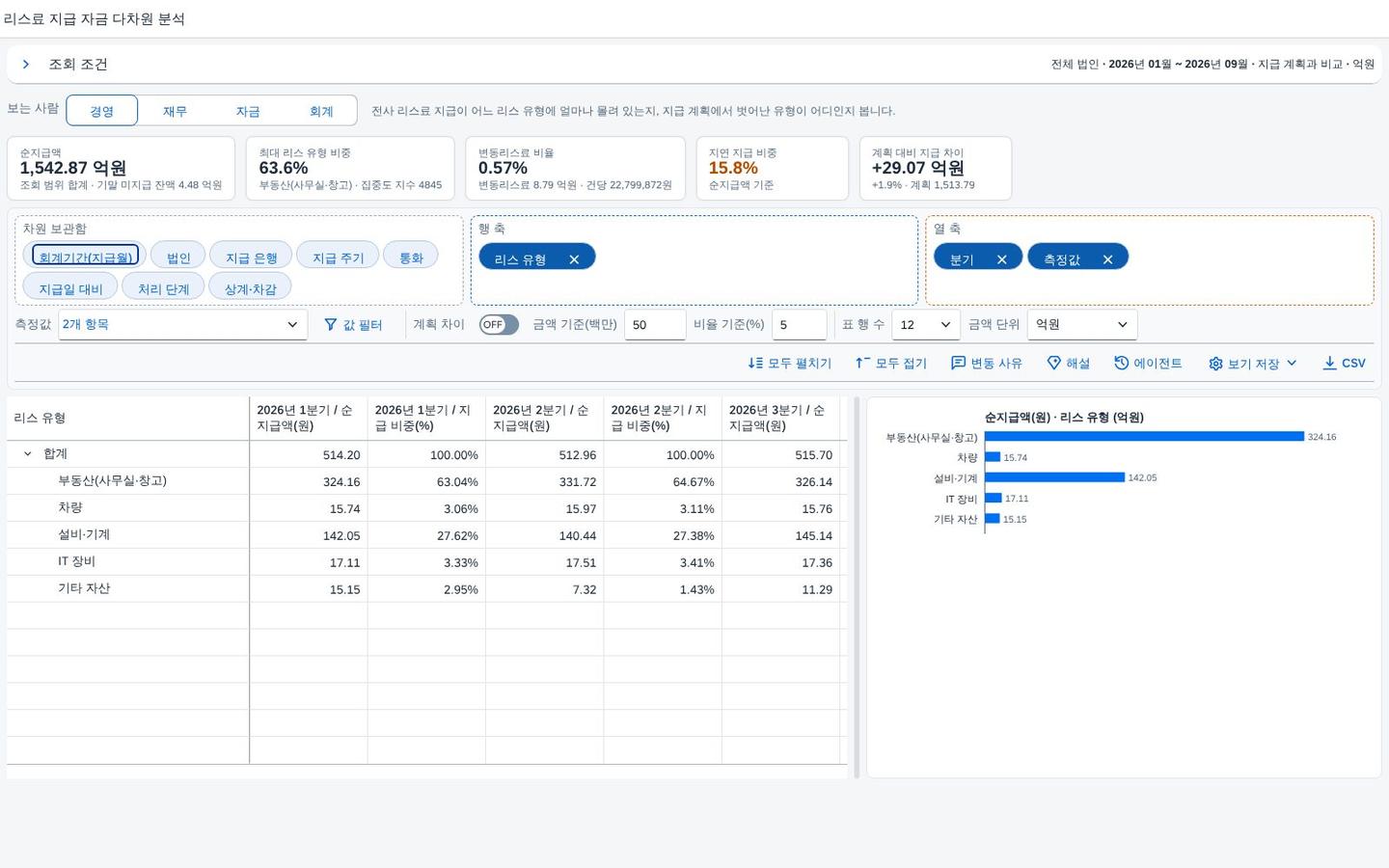Expand the 조회 조건 section
Image resolution: width=1389 pixels, height=868 pixels.
[x=26, y=65]
